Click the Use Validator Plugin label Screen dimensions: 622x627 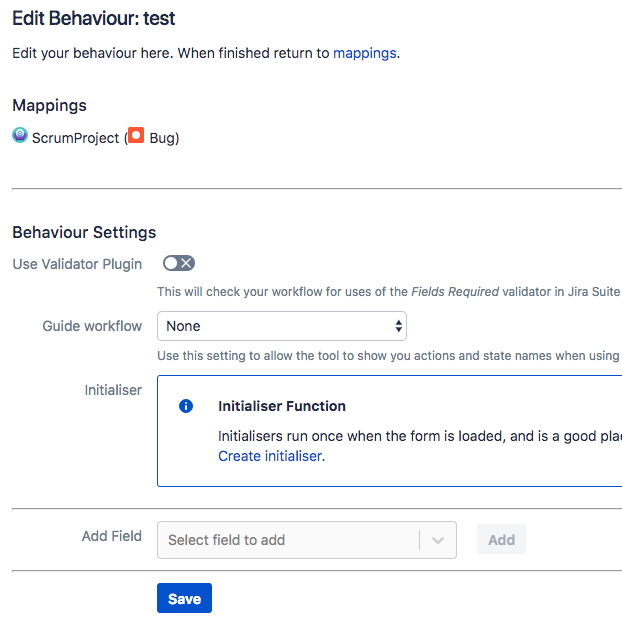77,264
